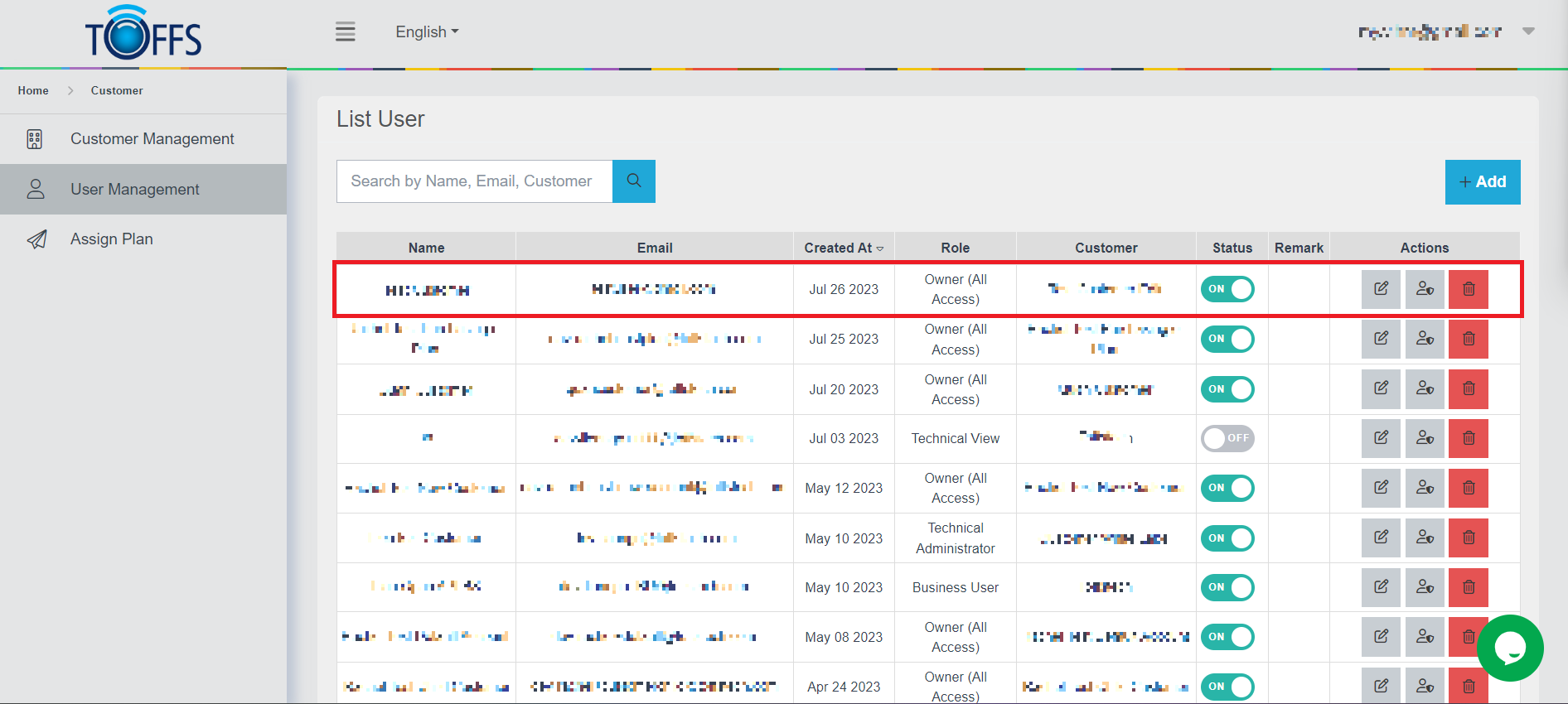Screen dimensions: 1568x704
Task: Go to Assign Plan page
Action: [112, 239]
